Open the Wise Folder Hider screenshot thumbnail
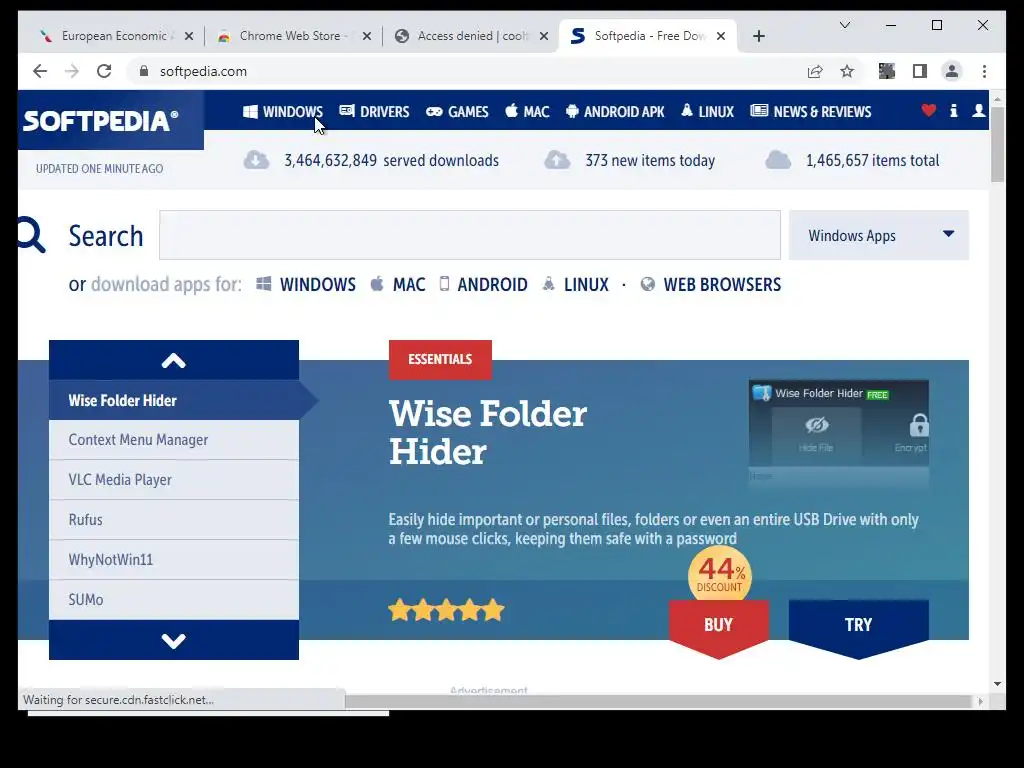Image resolution: width=1024 pixels, height=768 pixels. 839,434
